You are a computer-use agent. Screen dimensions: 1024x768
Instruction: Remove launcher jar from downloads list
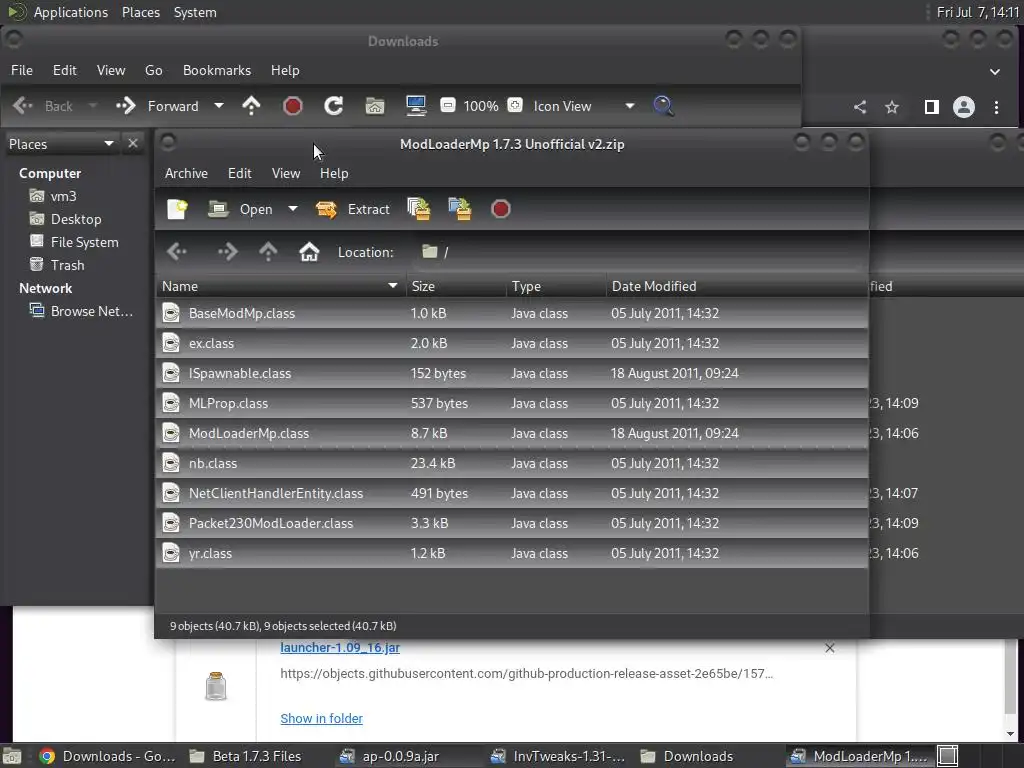pos(829,648)
